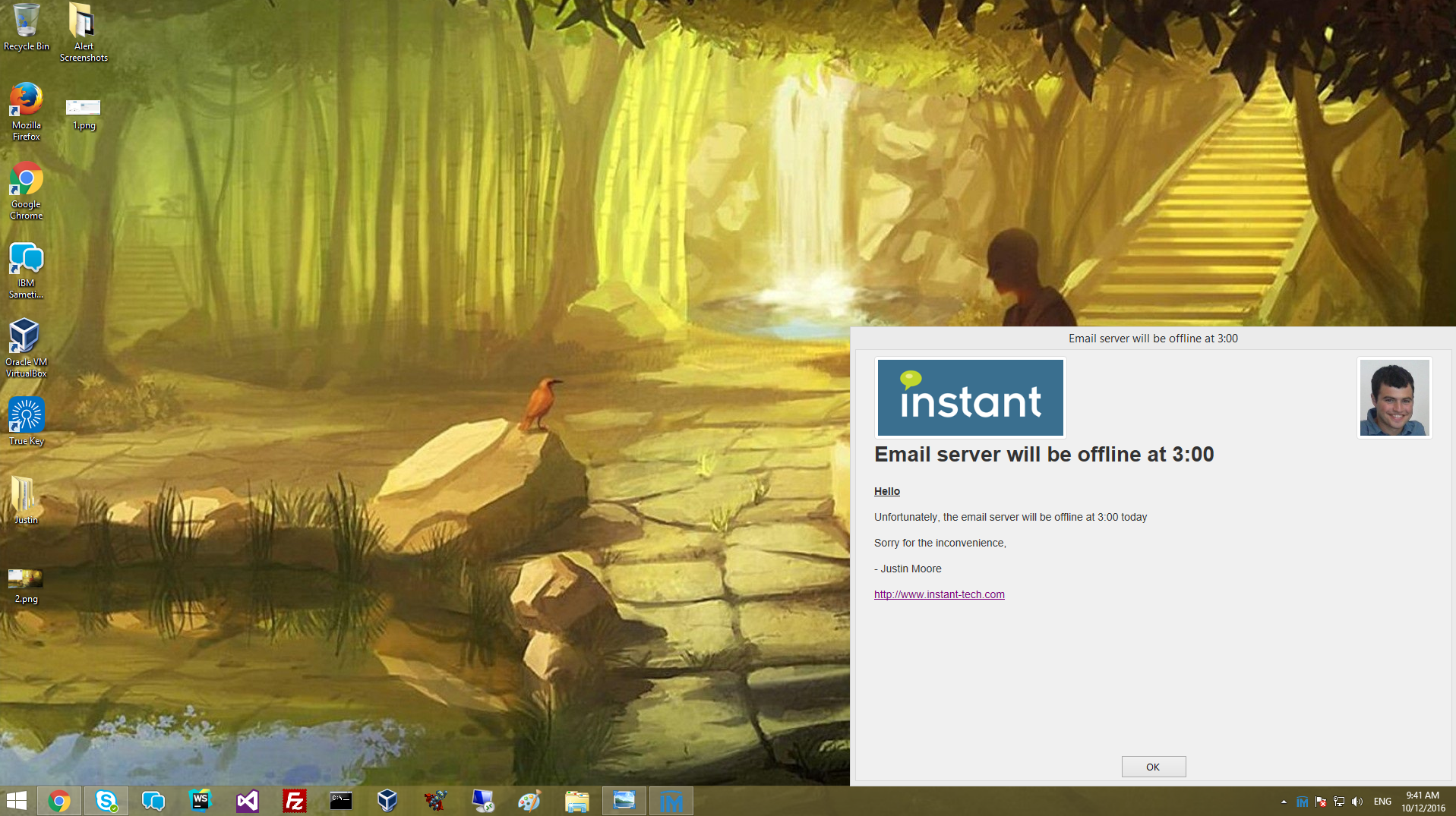Image resolution: width=1456 pixels, height=816 pixels.
Task: Click the underlined Hello text in alert
Action: point(886,491)
